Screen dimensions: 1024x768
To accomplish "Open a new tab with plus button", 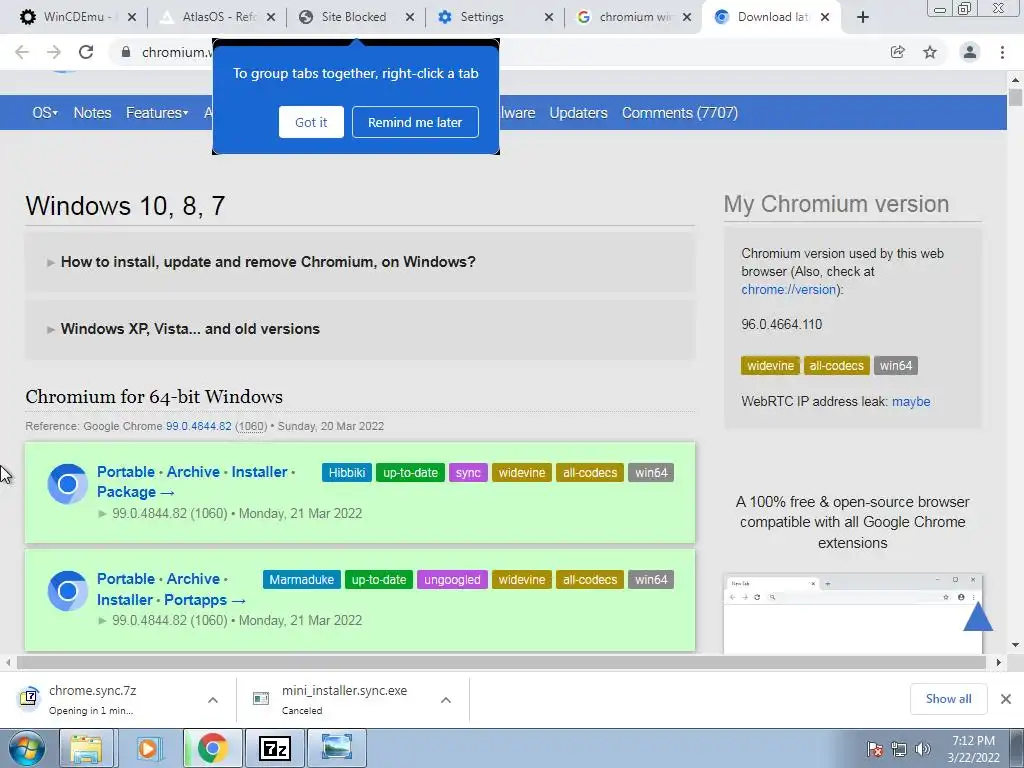I will [x=863, y=17].
